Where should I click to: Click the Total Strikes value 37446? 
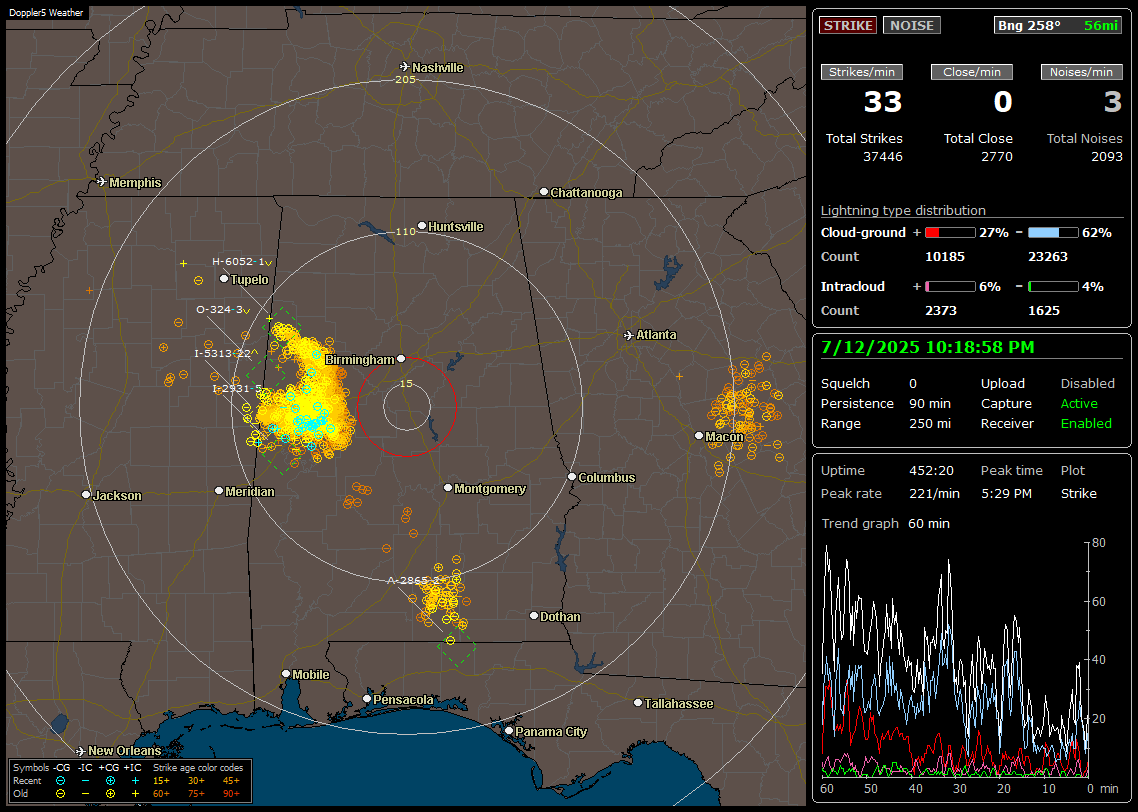click(883, 157)
